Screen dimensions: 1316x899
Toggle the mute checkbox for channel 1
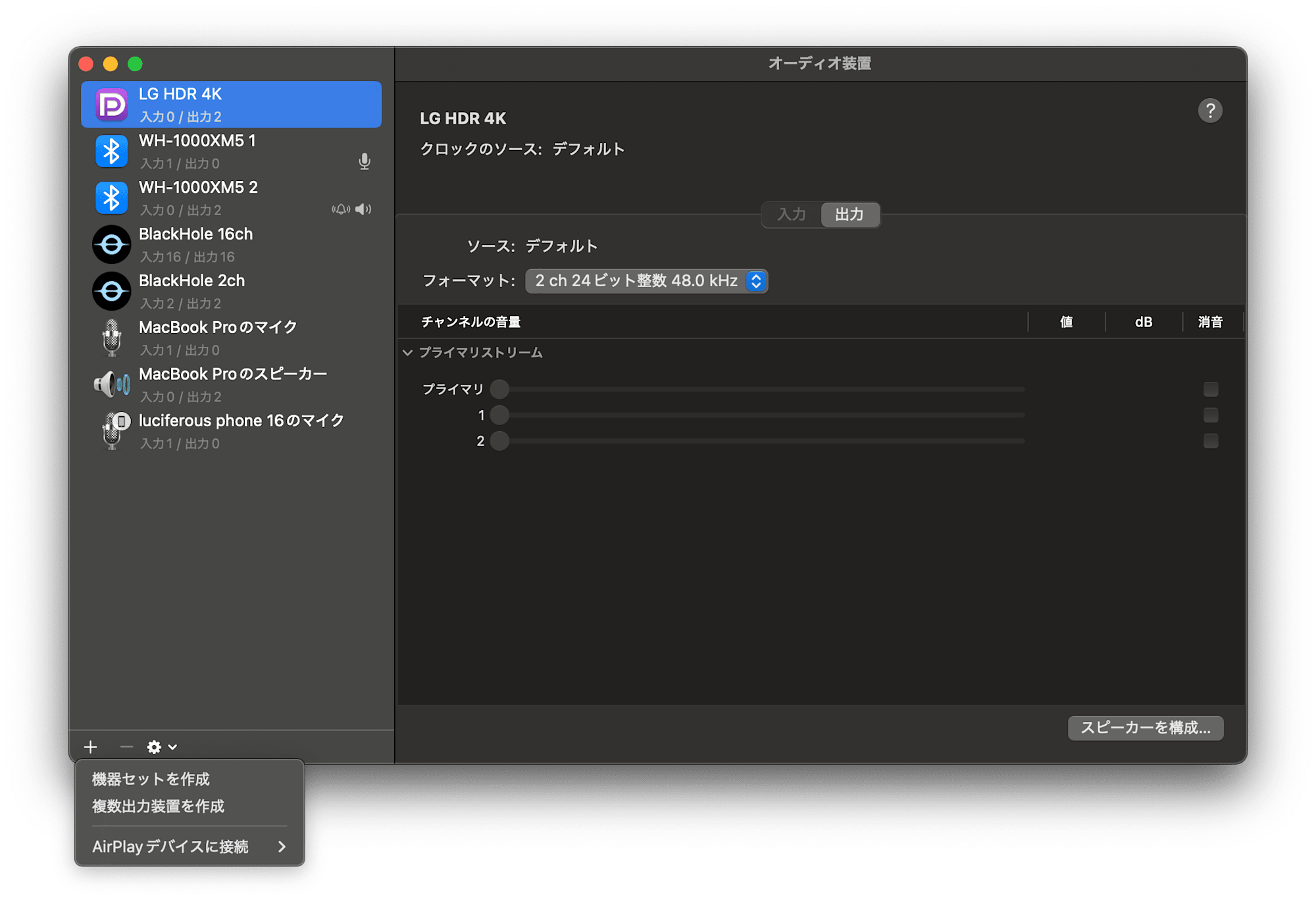1210,415
